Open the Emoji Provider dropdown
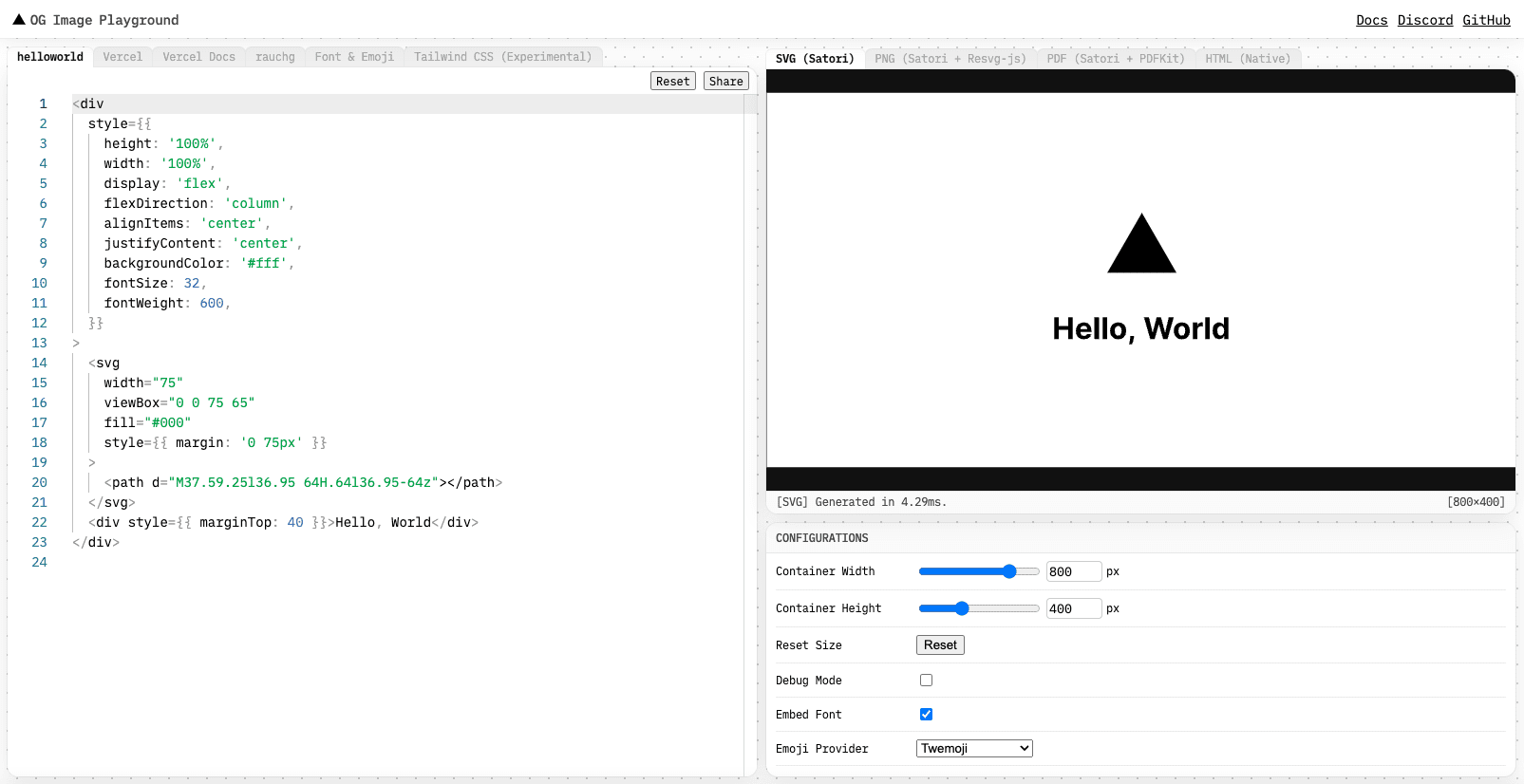The width and height of the screenshot is (1524, 784). click(x=974, y=749)
